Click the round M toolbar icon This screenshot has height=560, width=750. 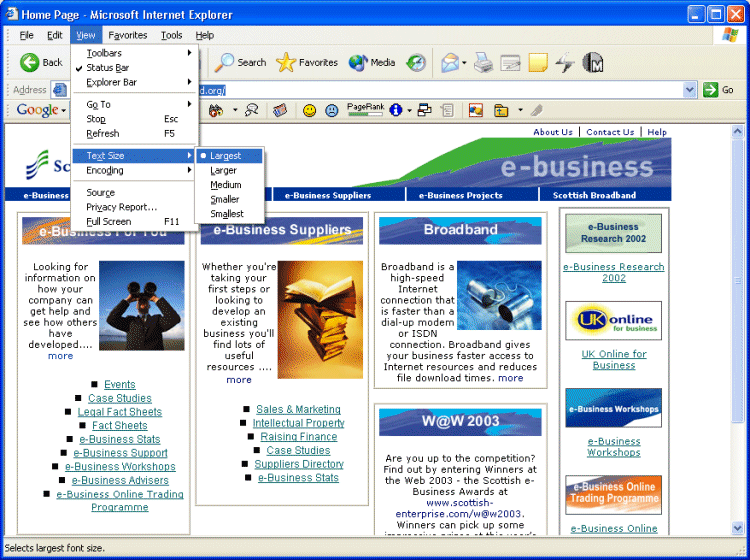593,63
